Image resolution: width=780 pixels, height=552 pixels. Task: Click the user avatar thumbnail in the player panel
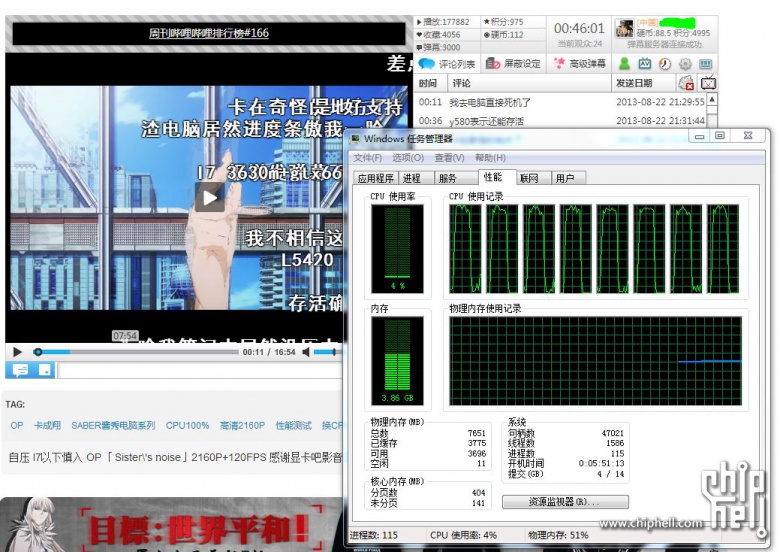[624, 28]
